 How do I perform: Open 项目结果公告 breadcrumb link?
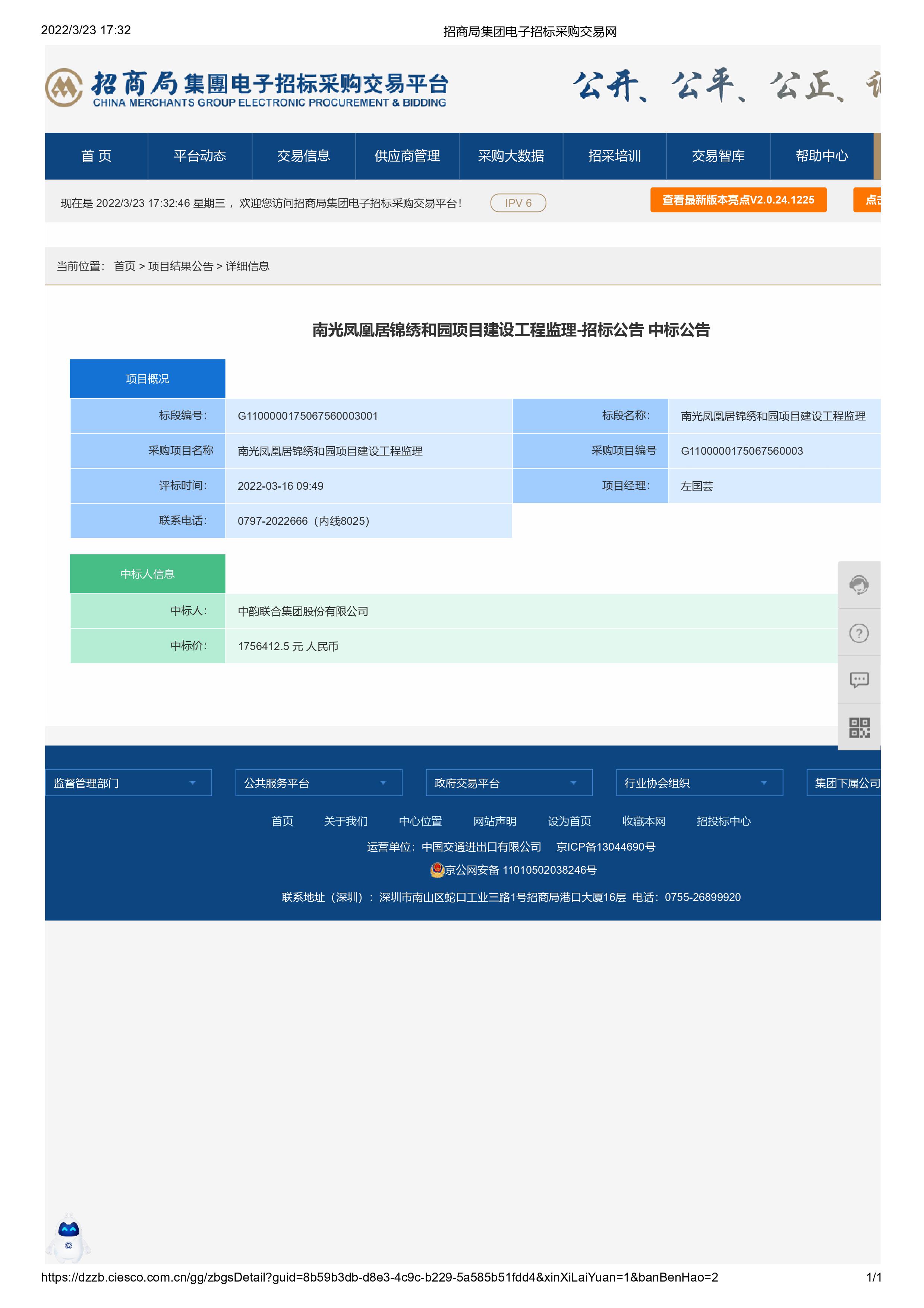[x=180, y=266]
